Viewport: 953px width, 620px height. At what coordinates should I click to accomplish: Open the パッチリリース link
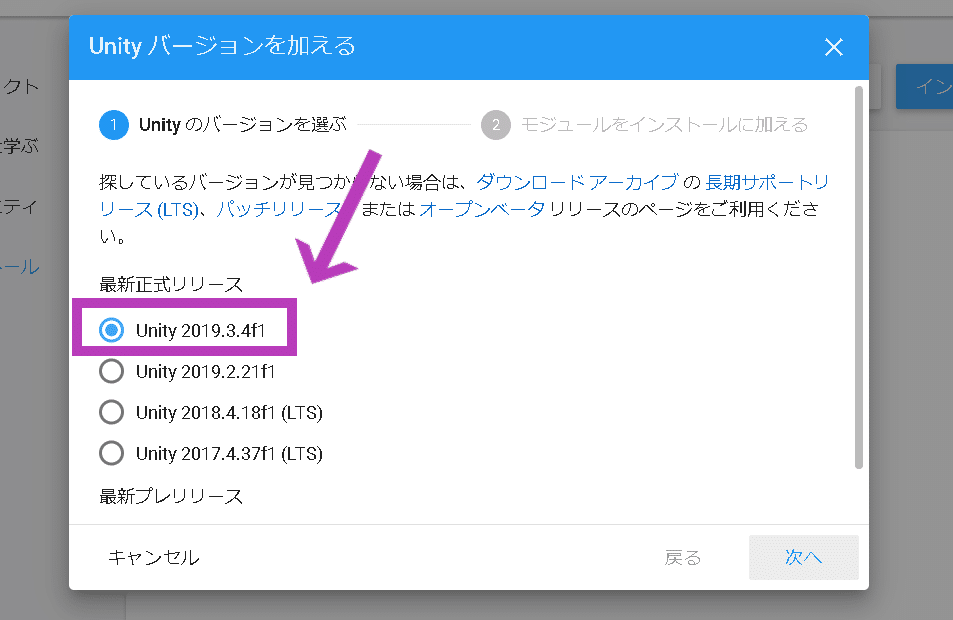point(280,209)
